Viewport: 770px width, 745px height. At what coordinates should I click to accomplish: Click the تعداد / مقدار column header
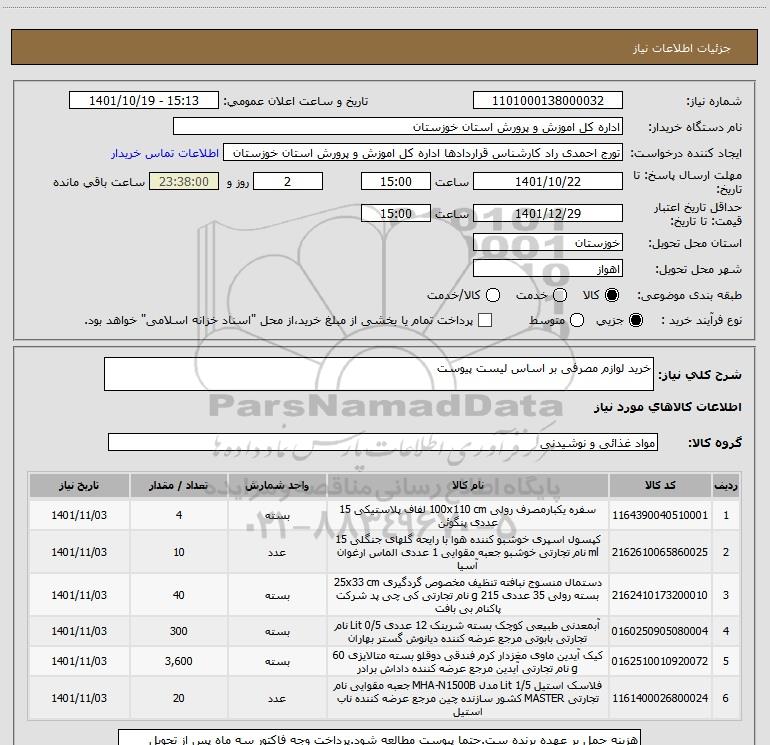(x=179, y=486)
